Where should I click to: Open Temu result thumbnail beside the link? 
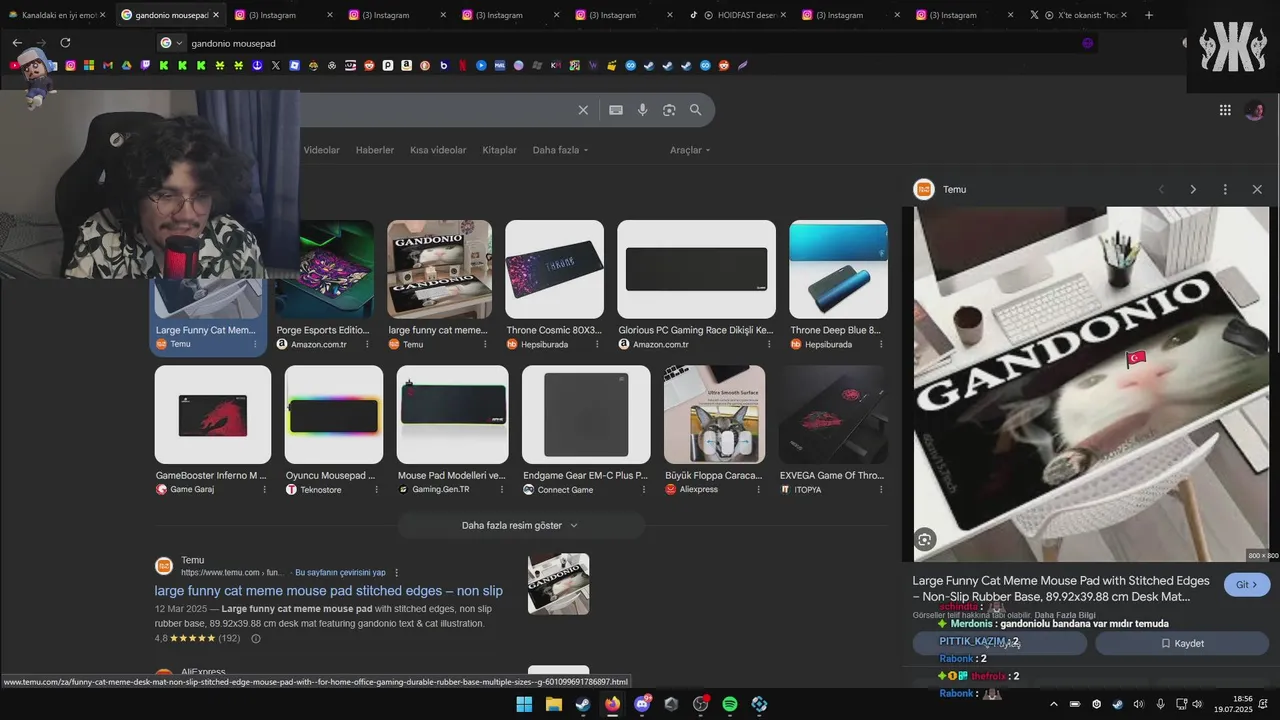click(558, 584)
